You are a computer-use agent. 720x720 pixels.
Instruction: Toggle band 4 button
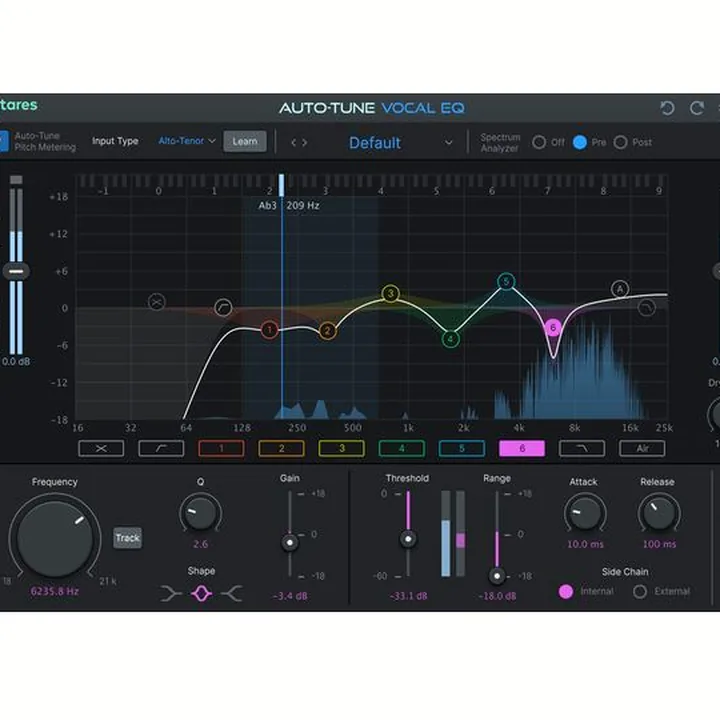point(402,449)
